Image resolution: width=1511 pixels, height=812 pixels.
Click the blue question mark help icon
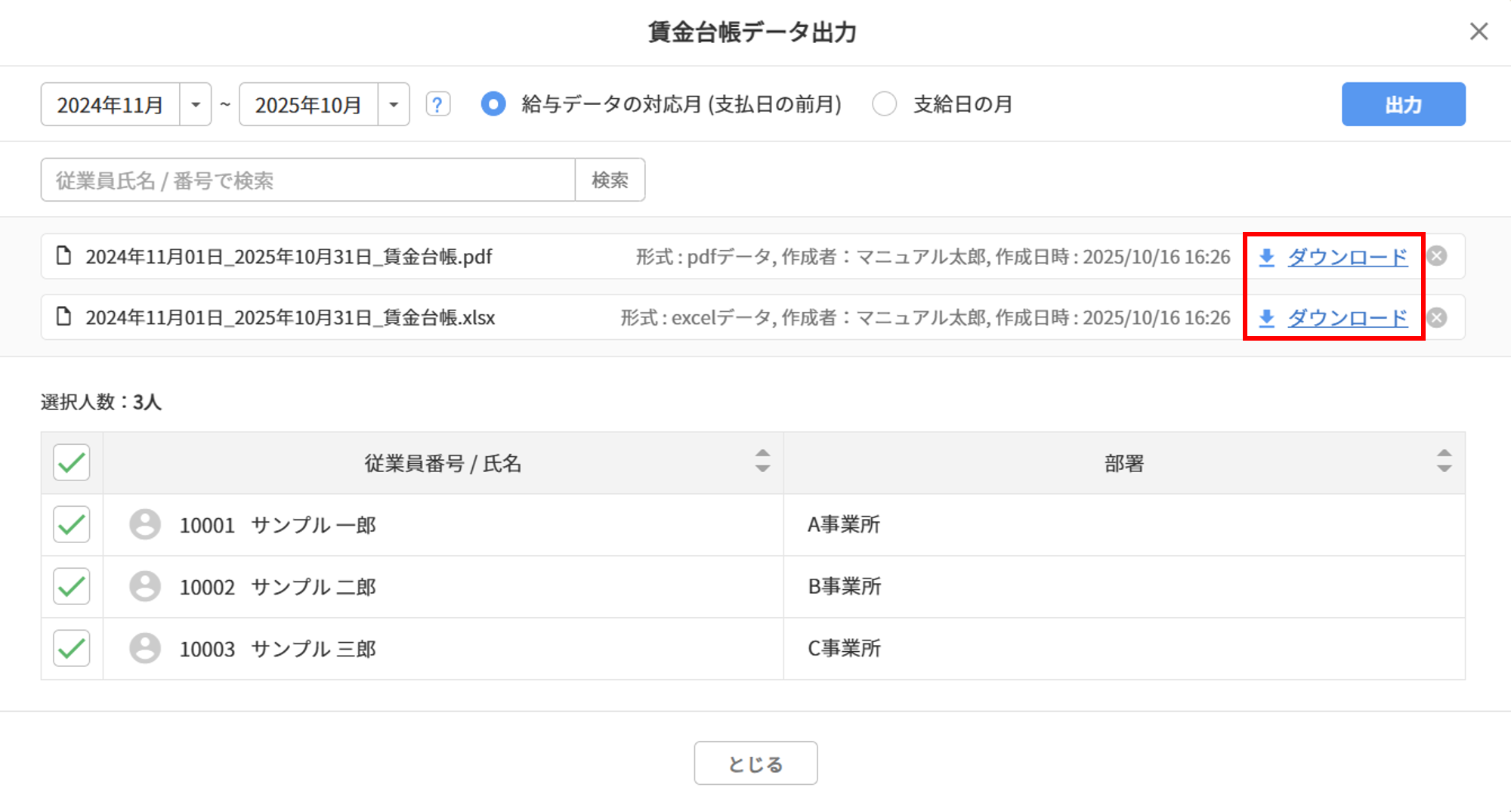click(x=437, y=104)
